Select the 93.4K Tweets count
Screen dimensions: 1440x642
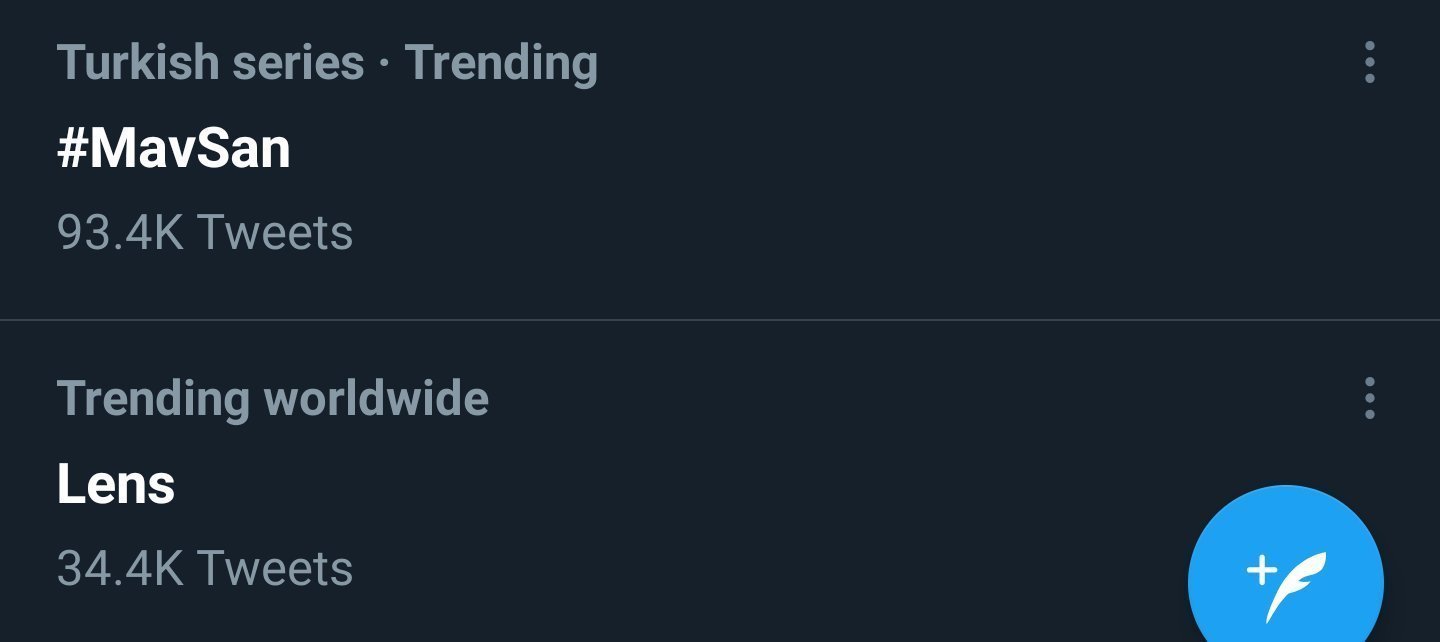pyautogui.click(x=205, y=233)
